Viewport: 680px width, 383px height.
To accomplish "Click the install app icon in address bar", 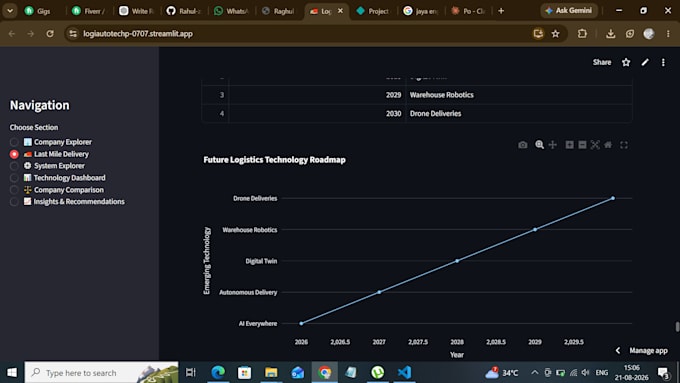I will click(x=538, y=34).
